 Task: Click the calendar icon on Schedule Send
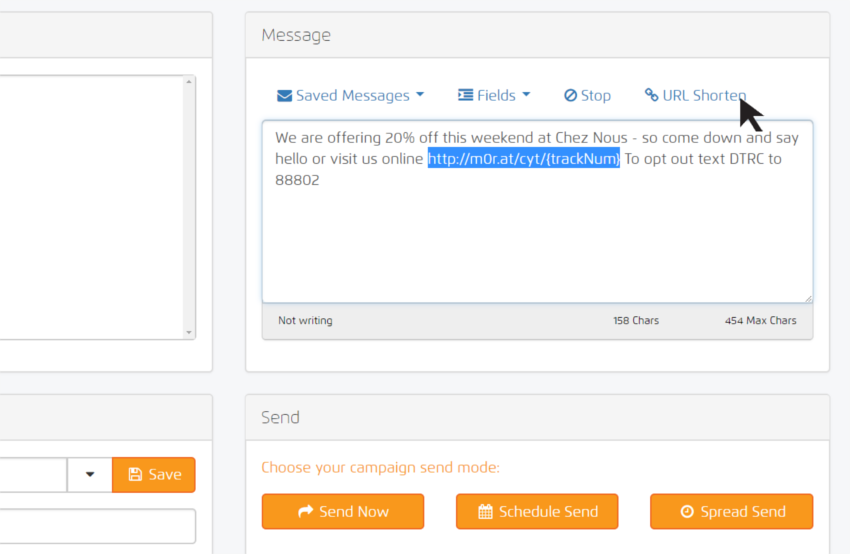485,512
